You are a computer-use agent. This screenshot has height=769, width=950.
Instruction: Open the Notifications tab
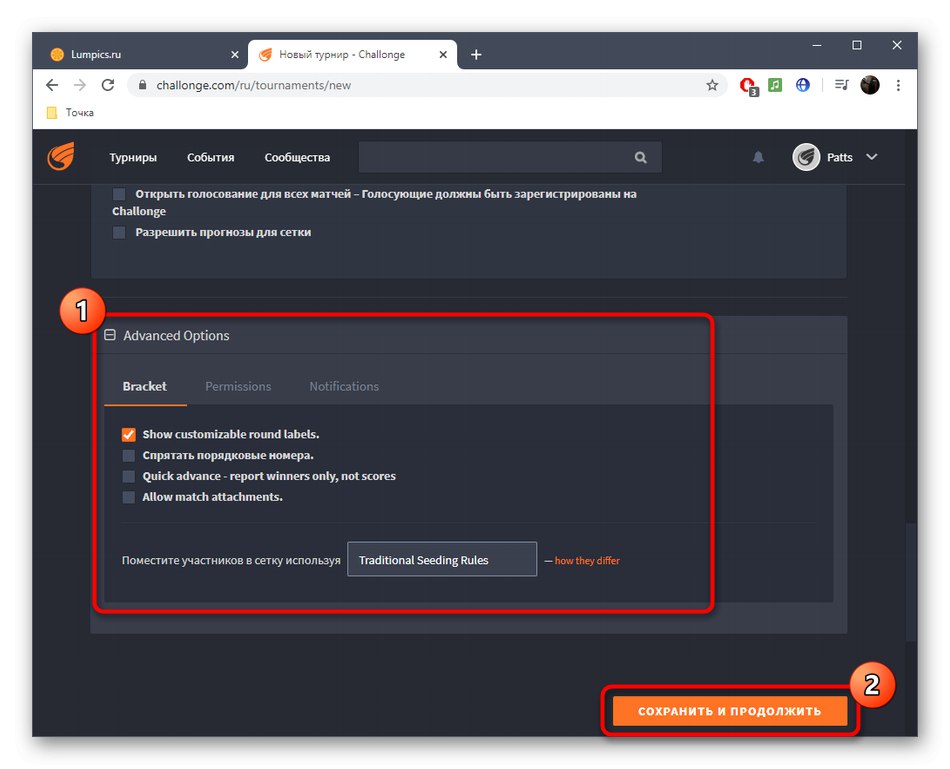point(343,386)
